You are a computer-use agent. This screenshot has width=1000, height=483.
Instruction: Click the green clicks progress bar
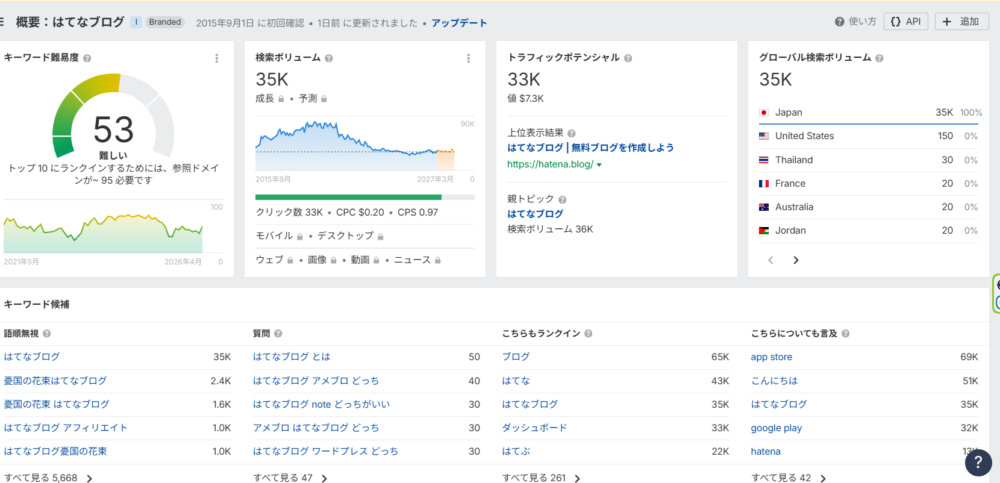coord(348,197)
